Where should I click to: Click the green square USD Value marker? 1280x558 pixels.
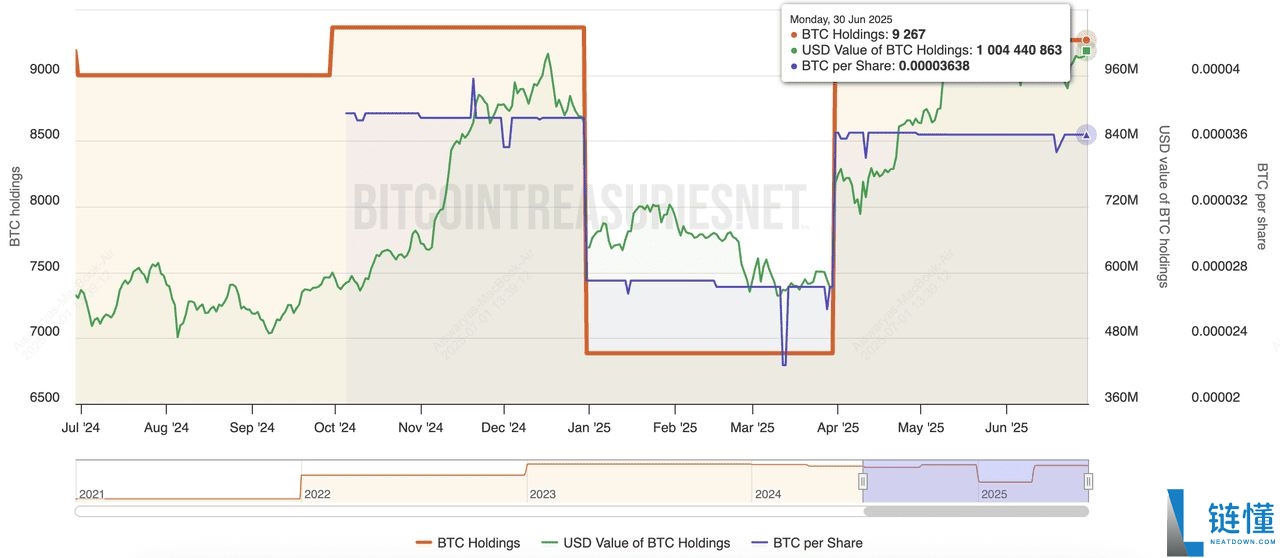pos(1086,50)
